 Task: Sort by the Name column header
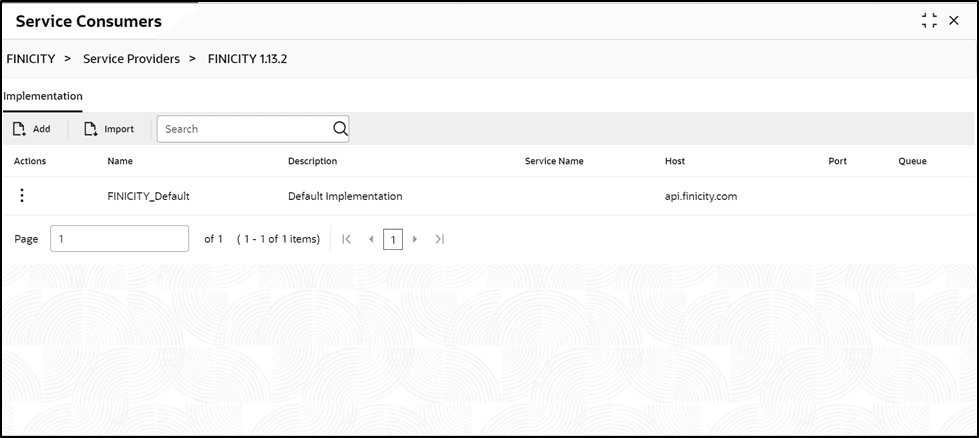point(120,161)
